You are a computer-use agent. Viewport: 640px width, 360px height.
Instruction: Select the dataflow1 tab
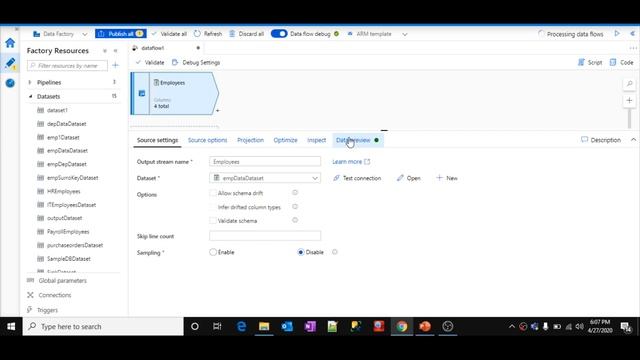(153, 48)
